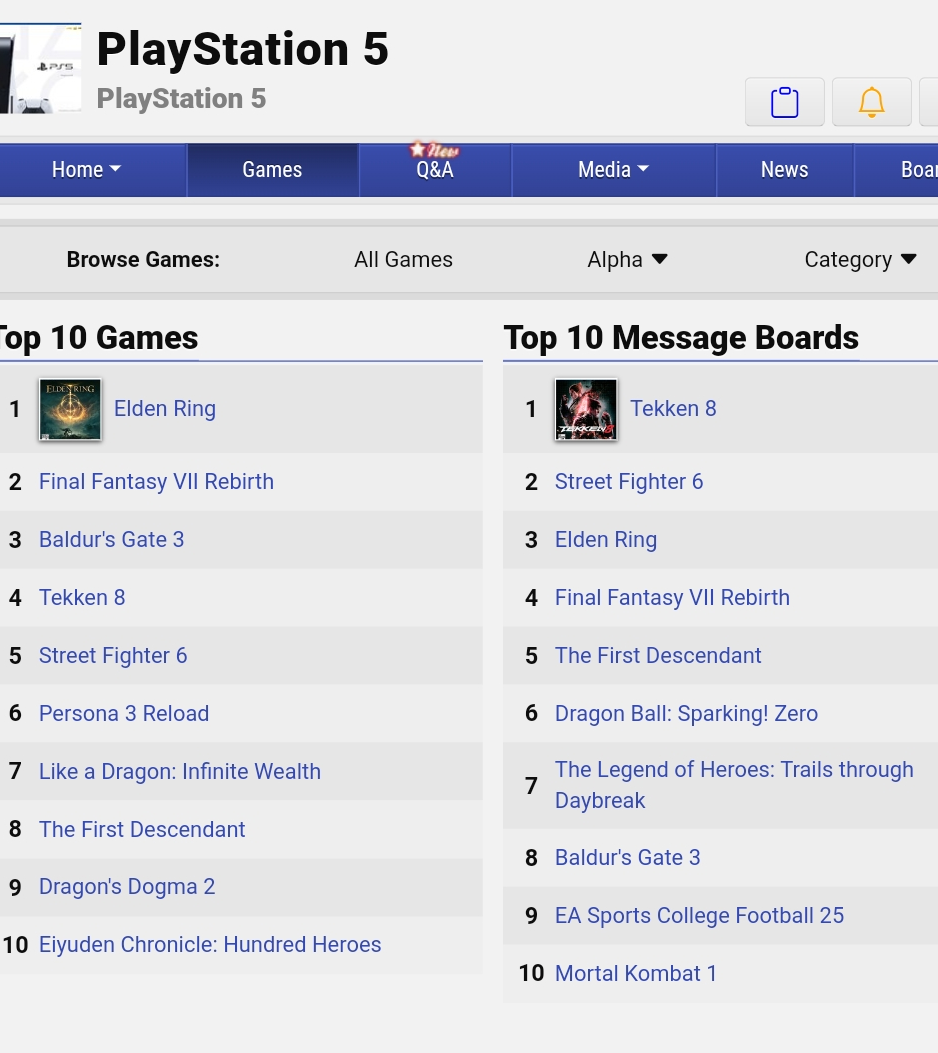
Task: Open Eiyuden Chronicle: Hundred Heroes link
Action: 210,944
